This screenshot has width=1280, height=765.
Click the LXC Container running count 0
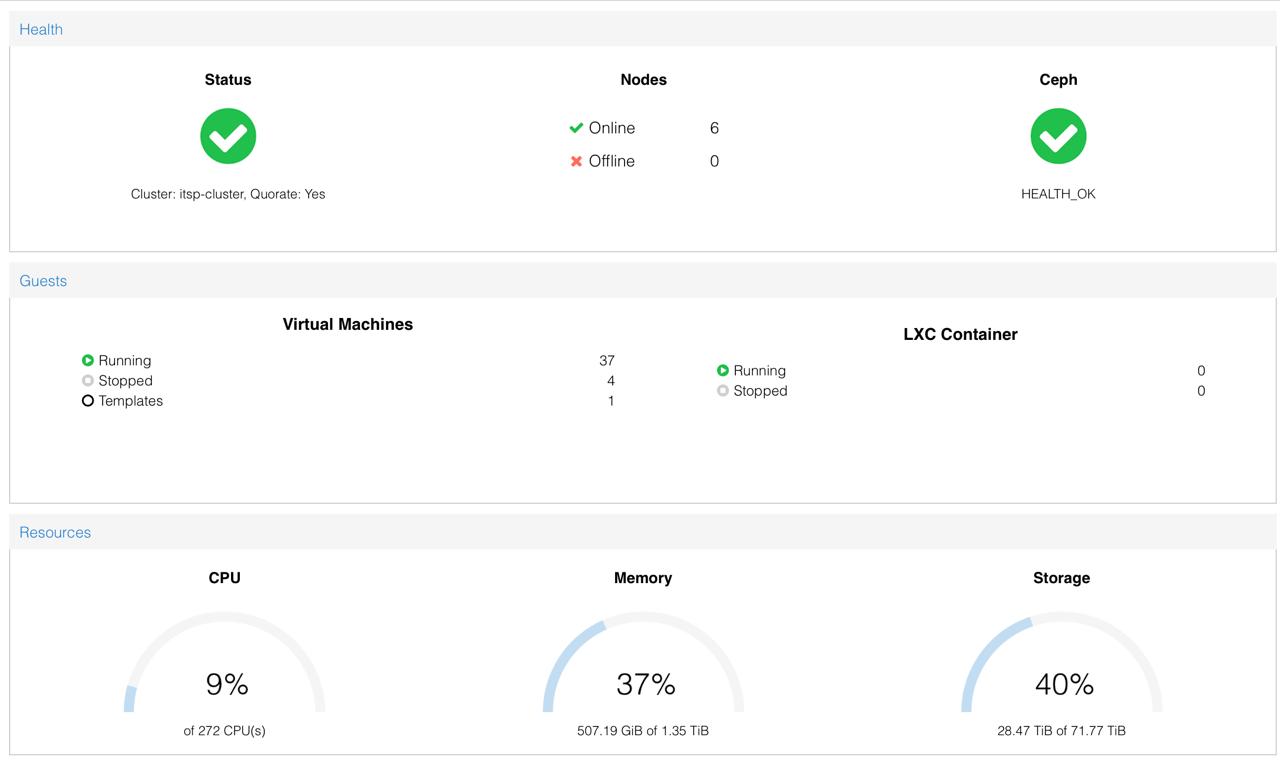(x=1201, y=370)
